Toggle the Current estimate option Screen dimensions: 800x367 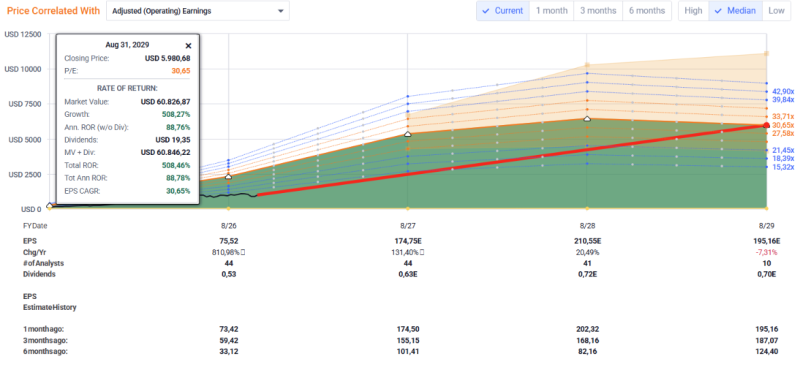pyautogui.click(x=503, y=11)
